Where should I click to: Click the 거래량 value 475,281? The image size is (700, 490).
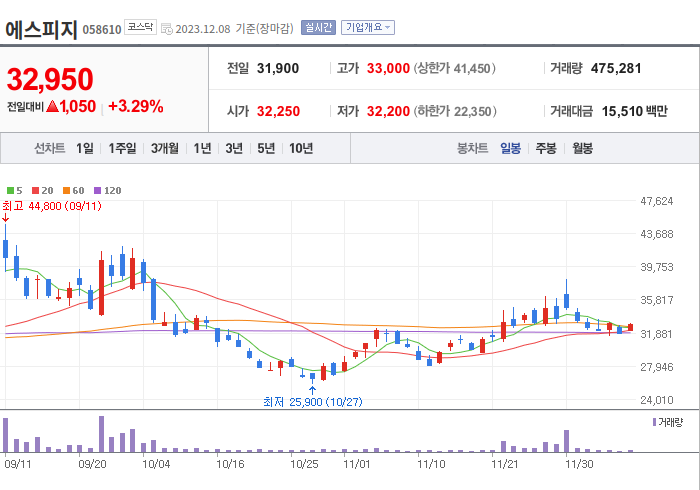coord(616,68)
